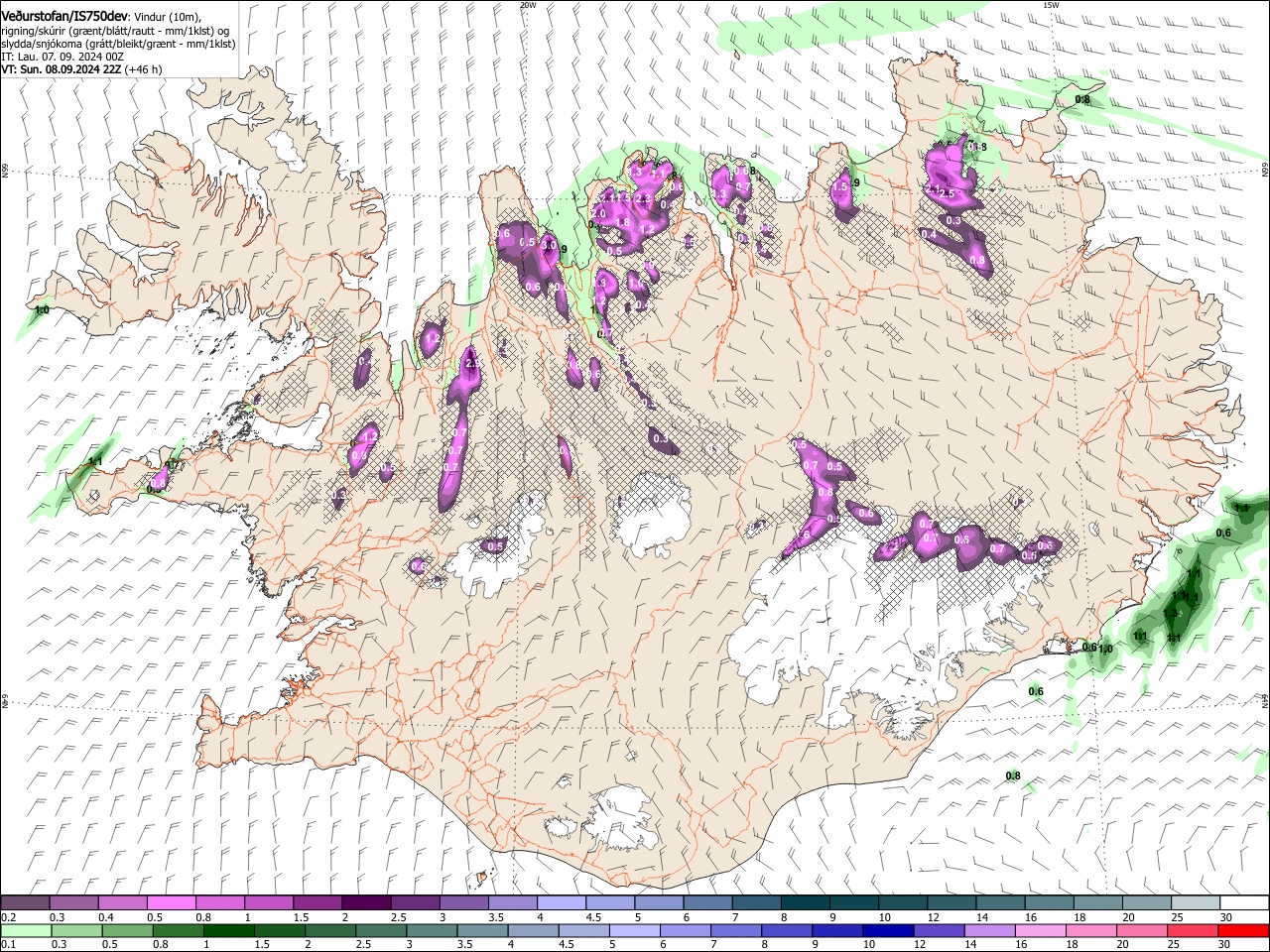Click the 'VT: Sun. 08.09.2024 22Z' valid time

tap(62, 69)
